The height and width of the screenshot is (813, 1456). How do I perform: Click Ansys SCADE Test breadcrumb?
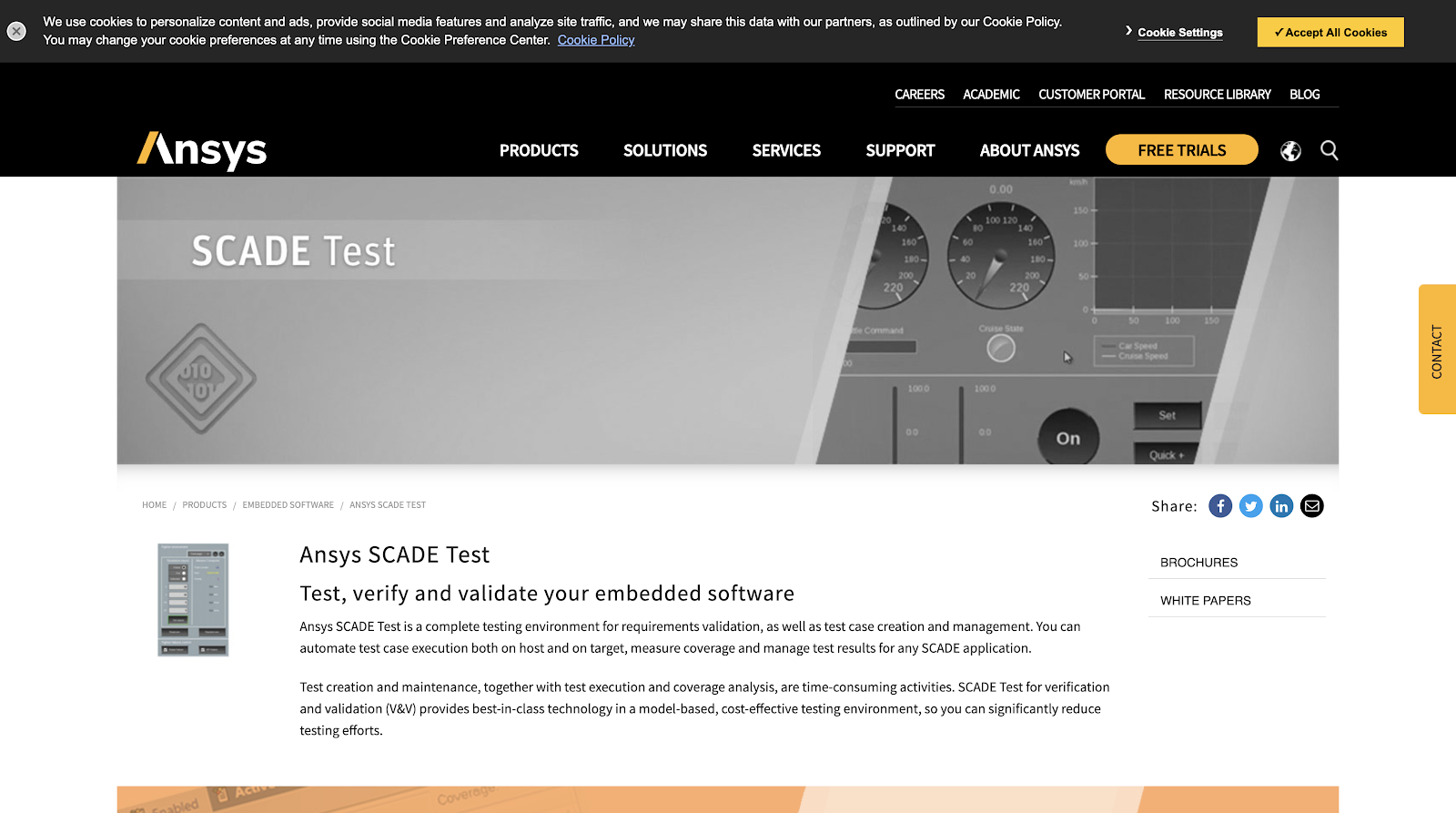(388, 505)
